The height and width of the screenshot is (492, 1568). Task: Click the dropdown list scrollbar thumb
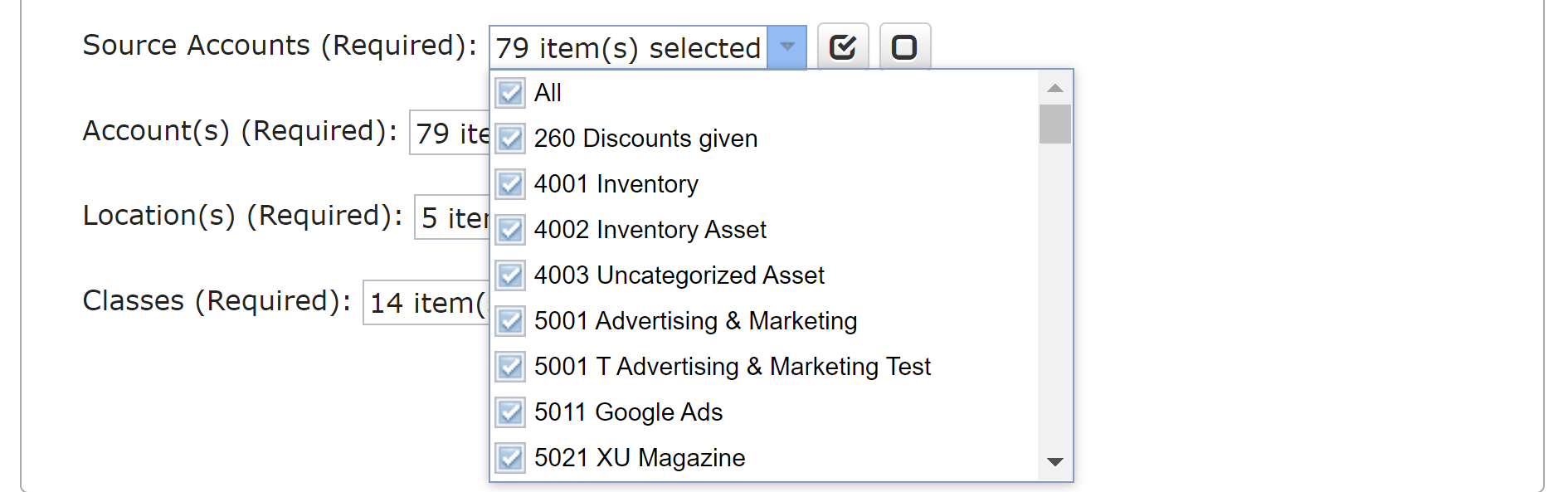1055,124
